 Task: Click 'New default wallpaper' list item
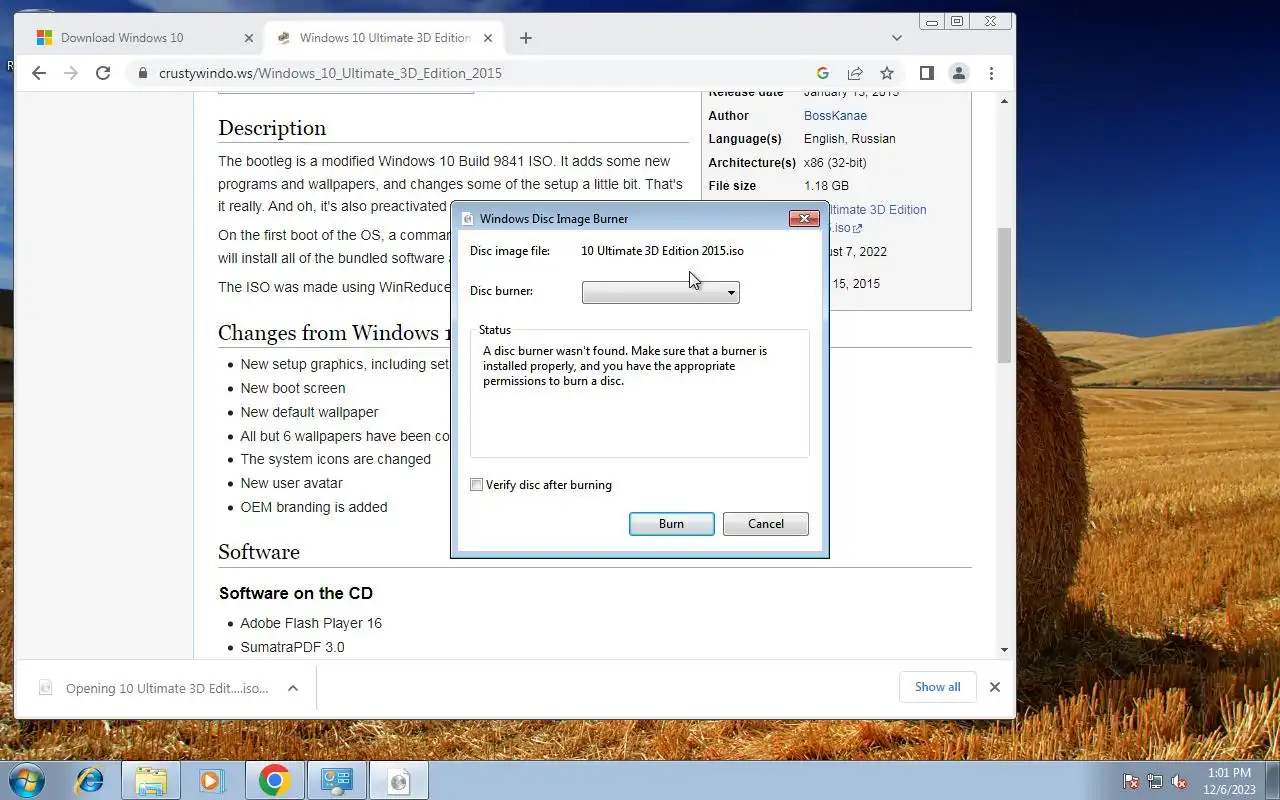pos(309,412)
